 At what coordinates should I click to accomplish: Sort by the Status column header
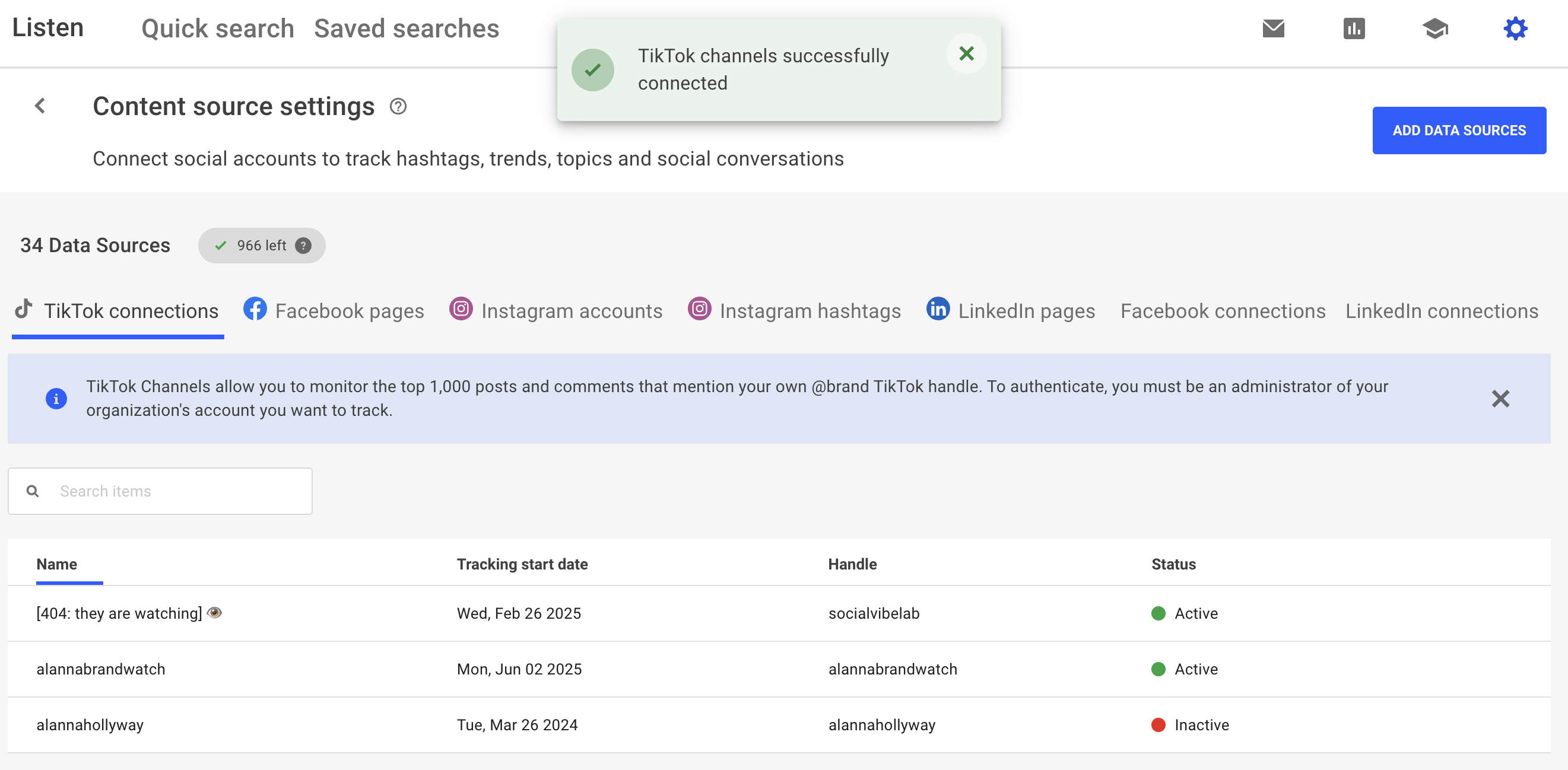click(1173, 564)
